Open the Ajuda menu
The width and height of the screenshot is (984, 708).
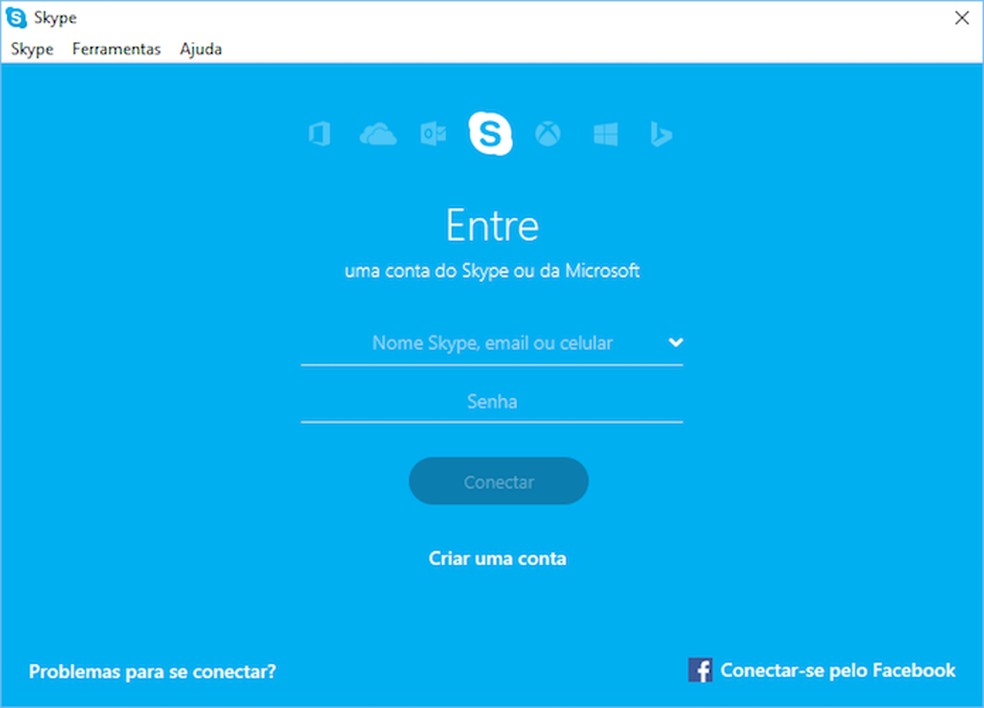[201, 49]
